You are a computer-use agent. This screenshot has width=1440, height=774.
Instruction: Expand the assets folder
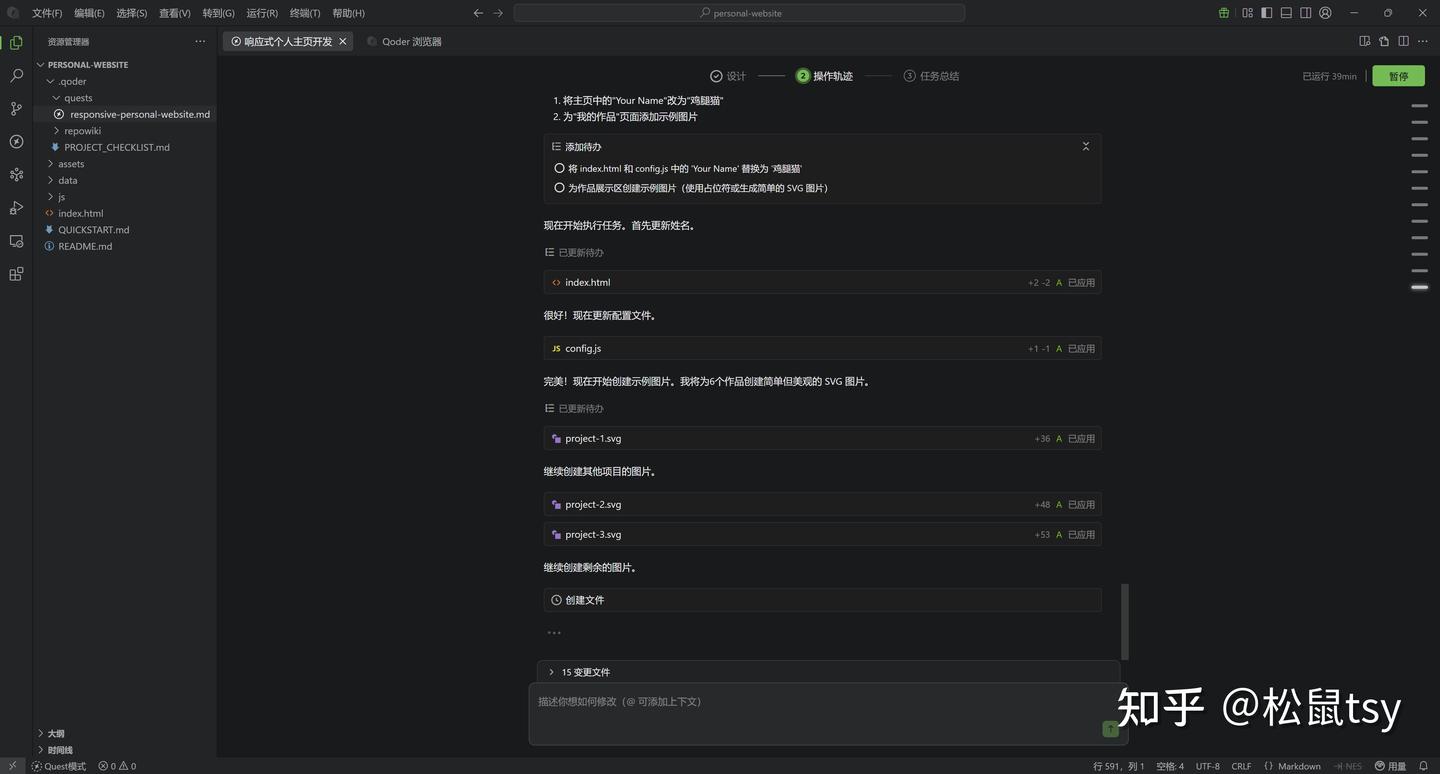(70, 164)
